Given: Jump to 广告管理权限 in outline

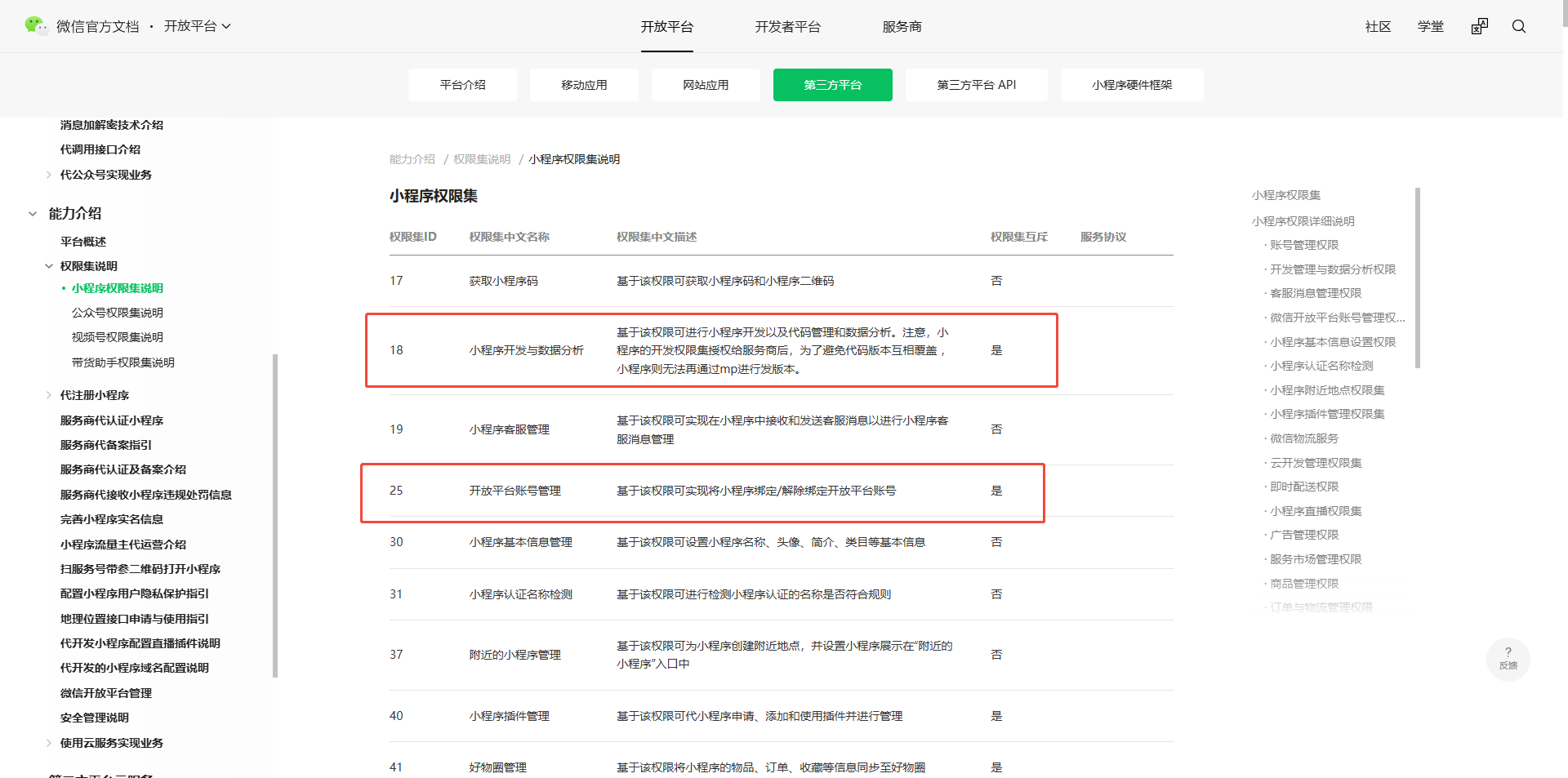Looking at the screenshot, I should coord(1304,535).
